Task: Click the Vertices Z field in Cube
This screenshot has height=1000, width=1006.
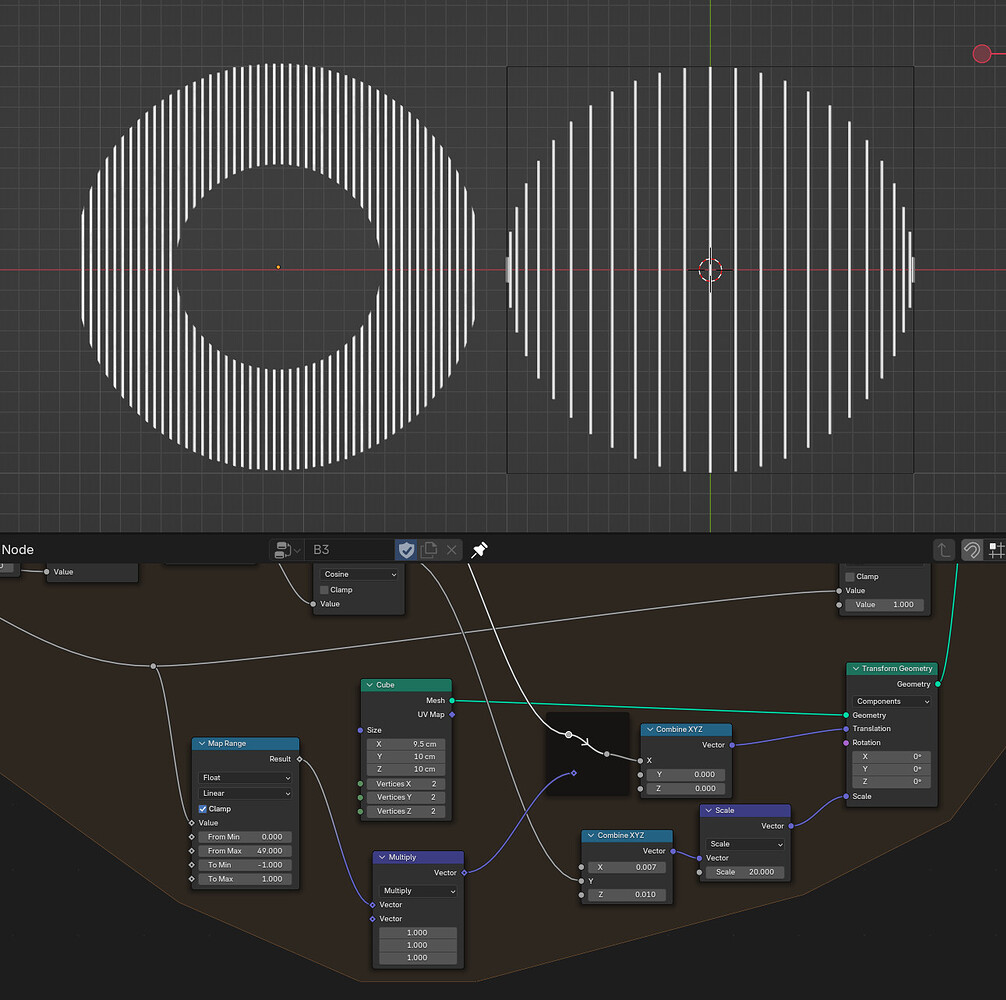Action: coord(406,811)
